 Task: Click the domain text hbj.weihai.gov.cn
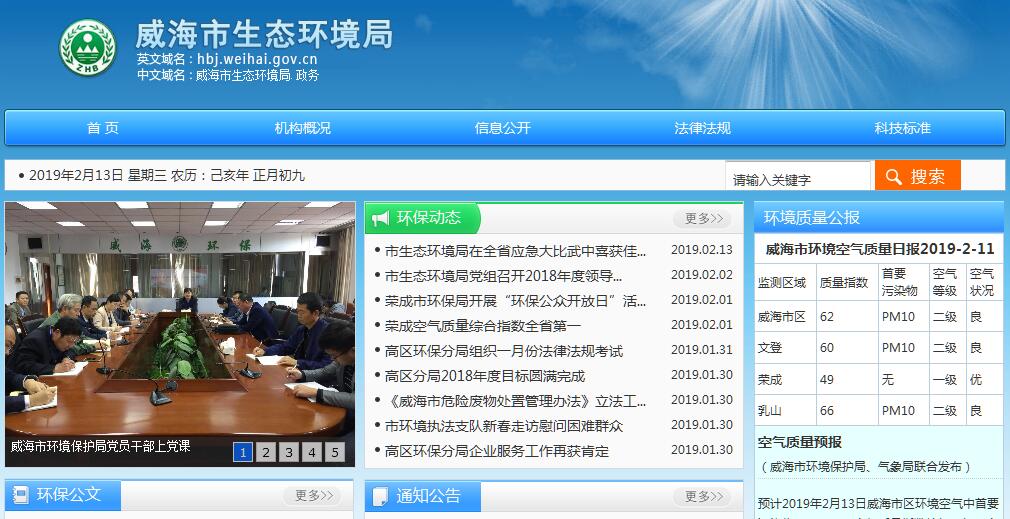point(257,59)
